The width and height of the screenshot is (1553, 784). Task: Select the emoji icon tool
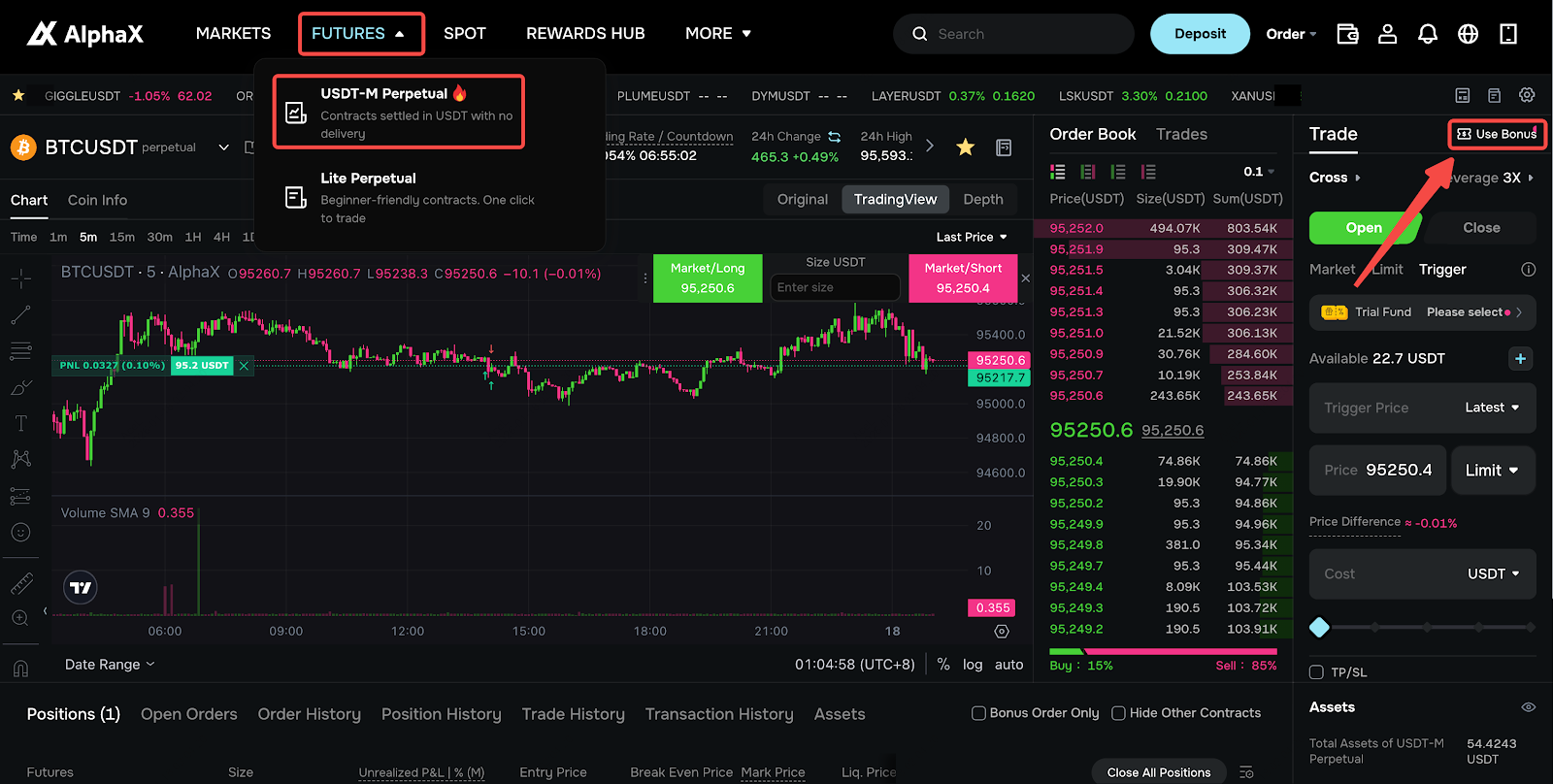[x=20, y=532]
